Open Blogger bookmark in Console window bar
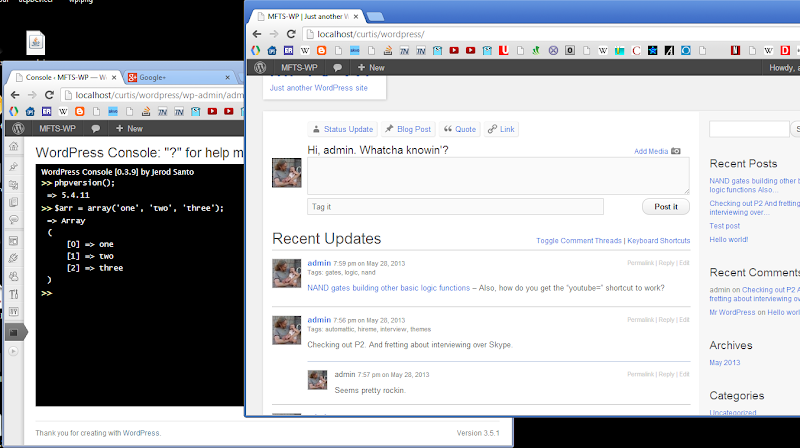This screenshot has width=800, height=448. click(x=80, y=111)
